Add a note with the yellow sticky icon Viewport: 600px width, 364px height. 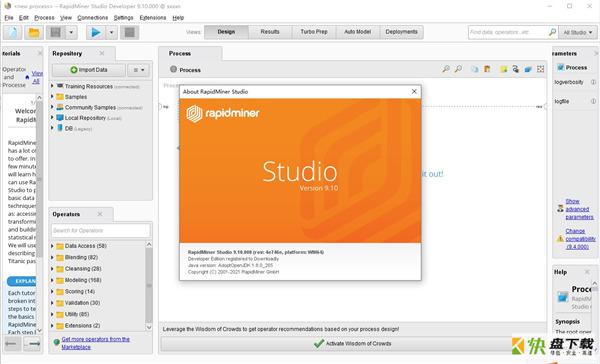tap(503, 69)
